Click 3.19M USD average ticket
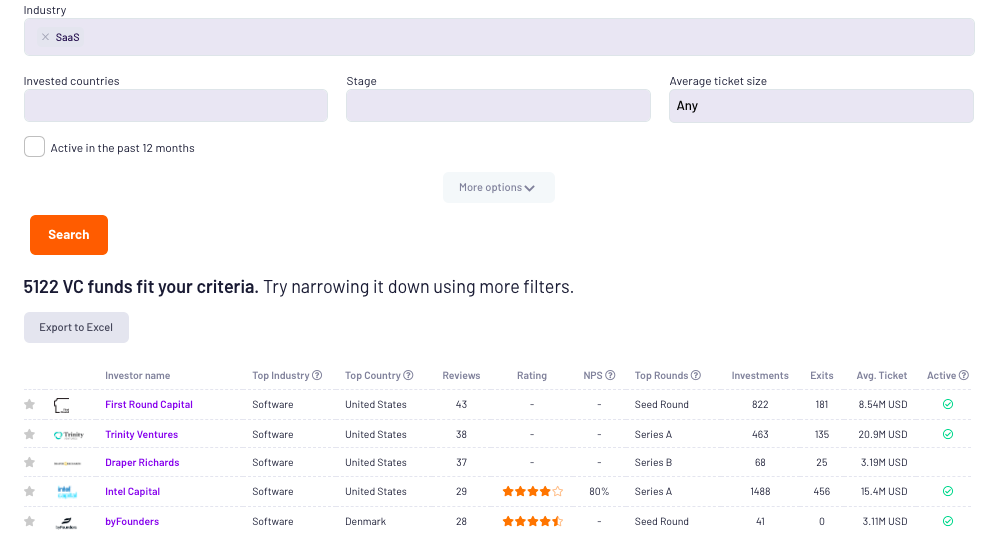Viewport: 1000px width, 535px height. (x=884, y=462)
